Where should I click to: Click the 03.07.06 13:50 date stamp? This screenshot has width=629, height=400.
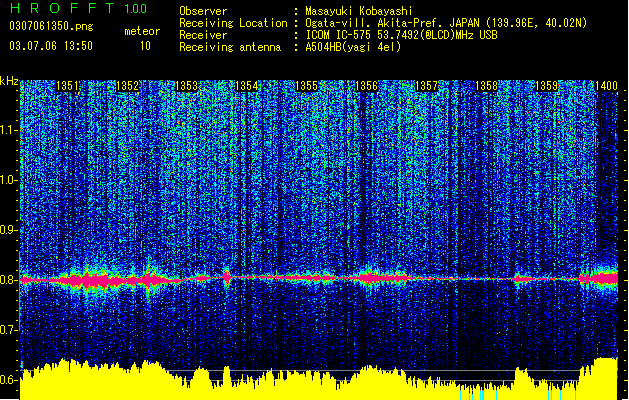tap(51, 46)
